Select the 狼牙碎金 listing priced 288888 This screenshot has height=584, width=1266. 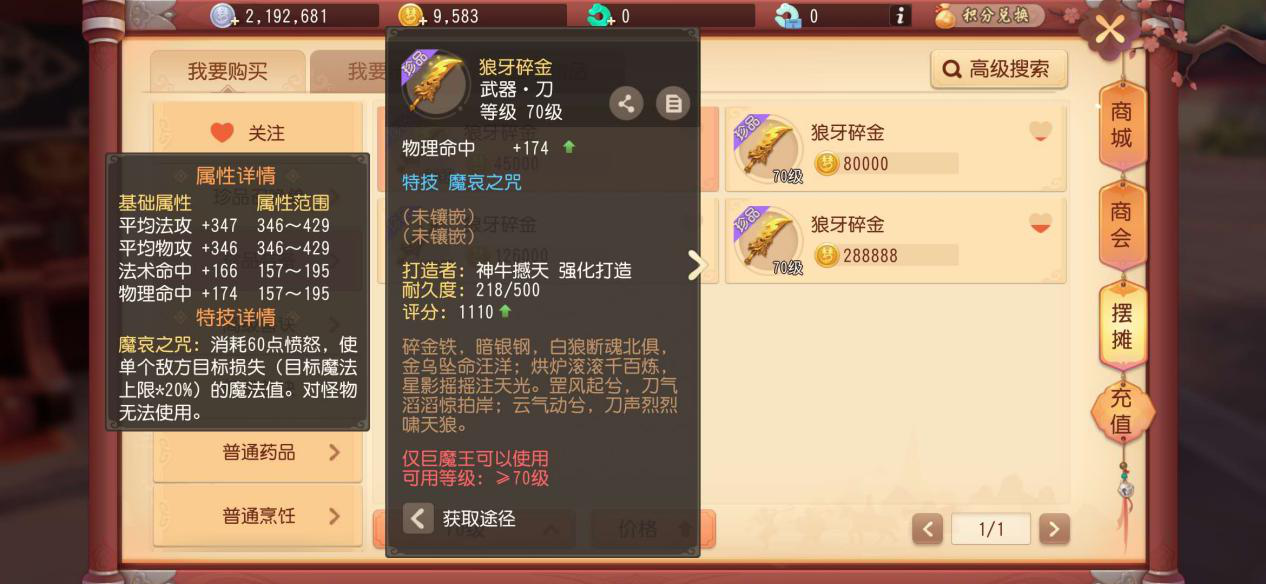pyautogui.click(x=895, y=240)
